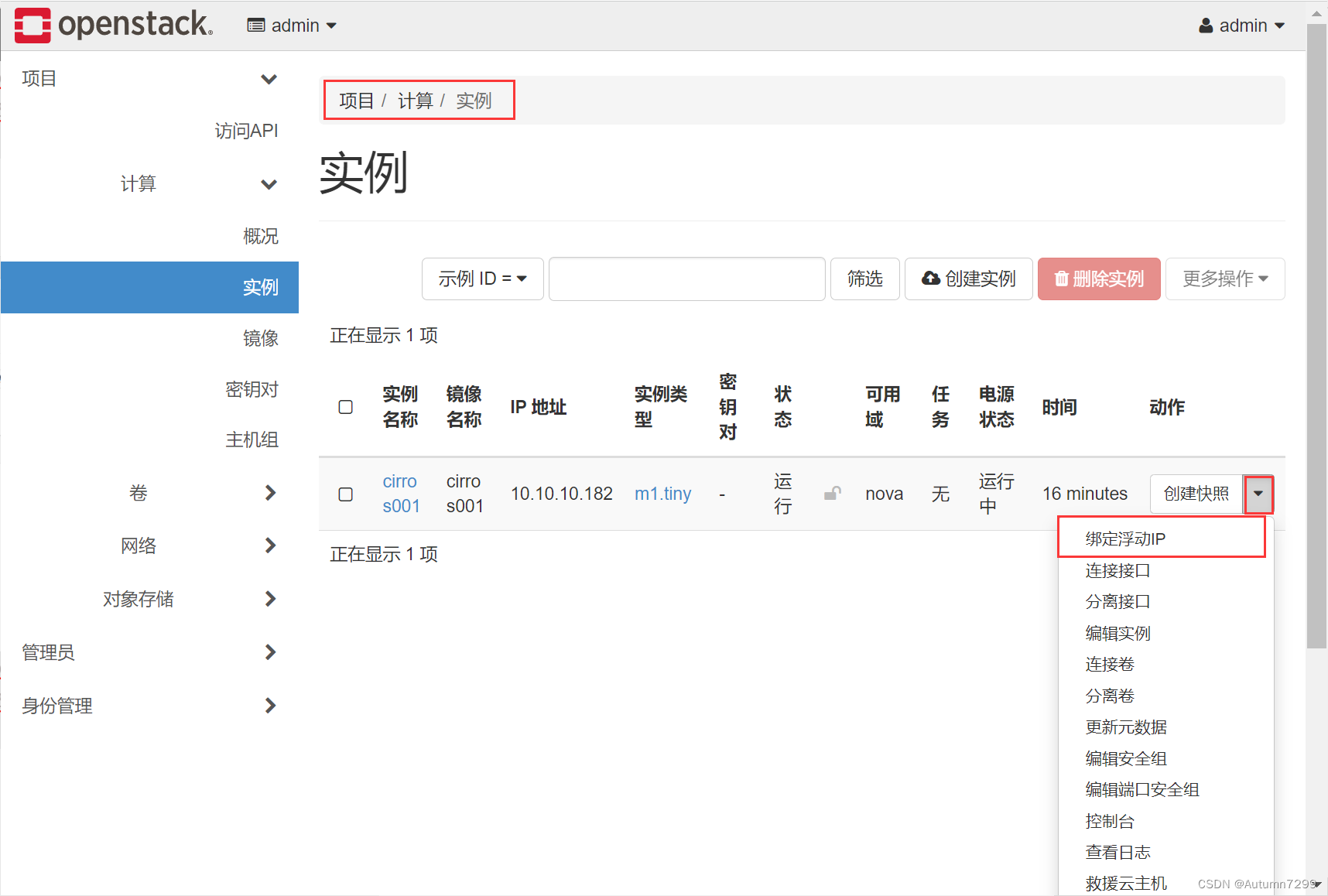Click the IP address 10.10.10.182
Screen dimensions: 1328x896
pos(561,494)
